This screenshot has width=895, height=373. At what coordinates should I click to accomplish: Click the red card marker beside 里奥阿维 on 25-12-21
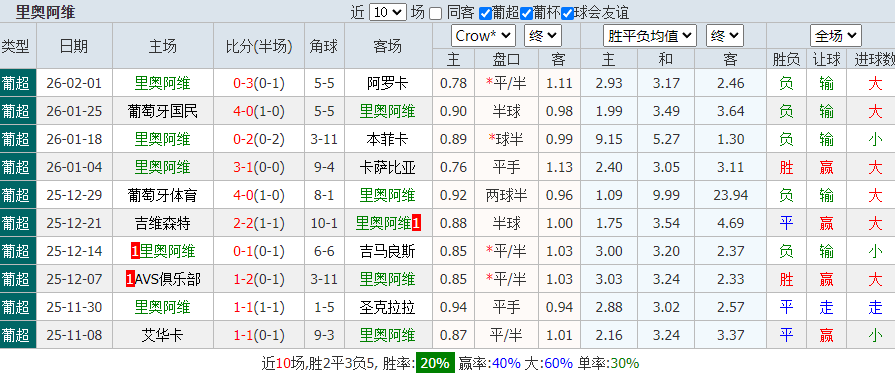(x=416, y=223)
